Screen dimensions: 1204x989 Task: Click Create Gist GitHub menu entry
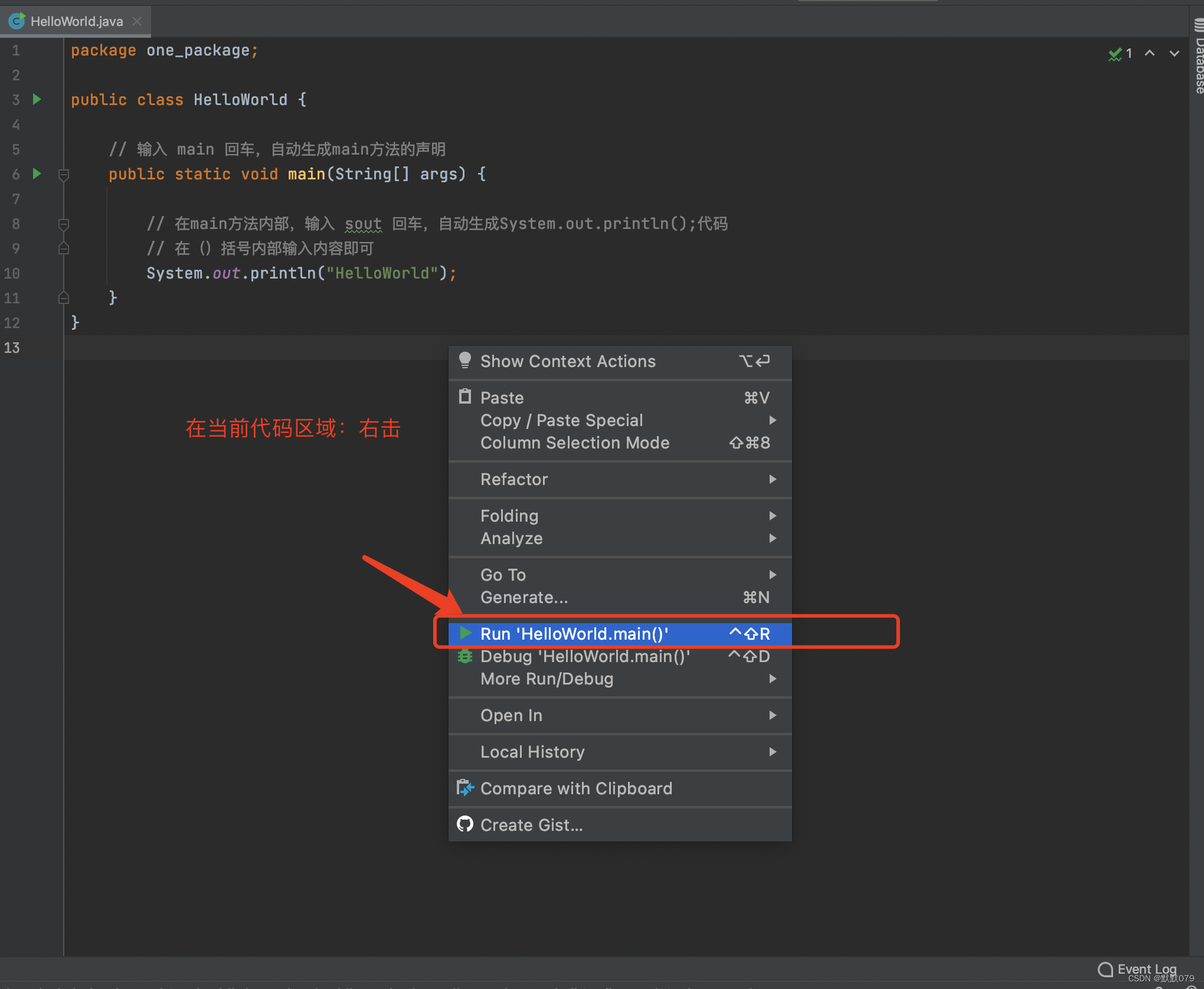(531, 825)
